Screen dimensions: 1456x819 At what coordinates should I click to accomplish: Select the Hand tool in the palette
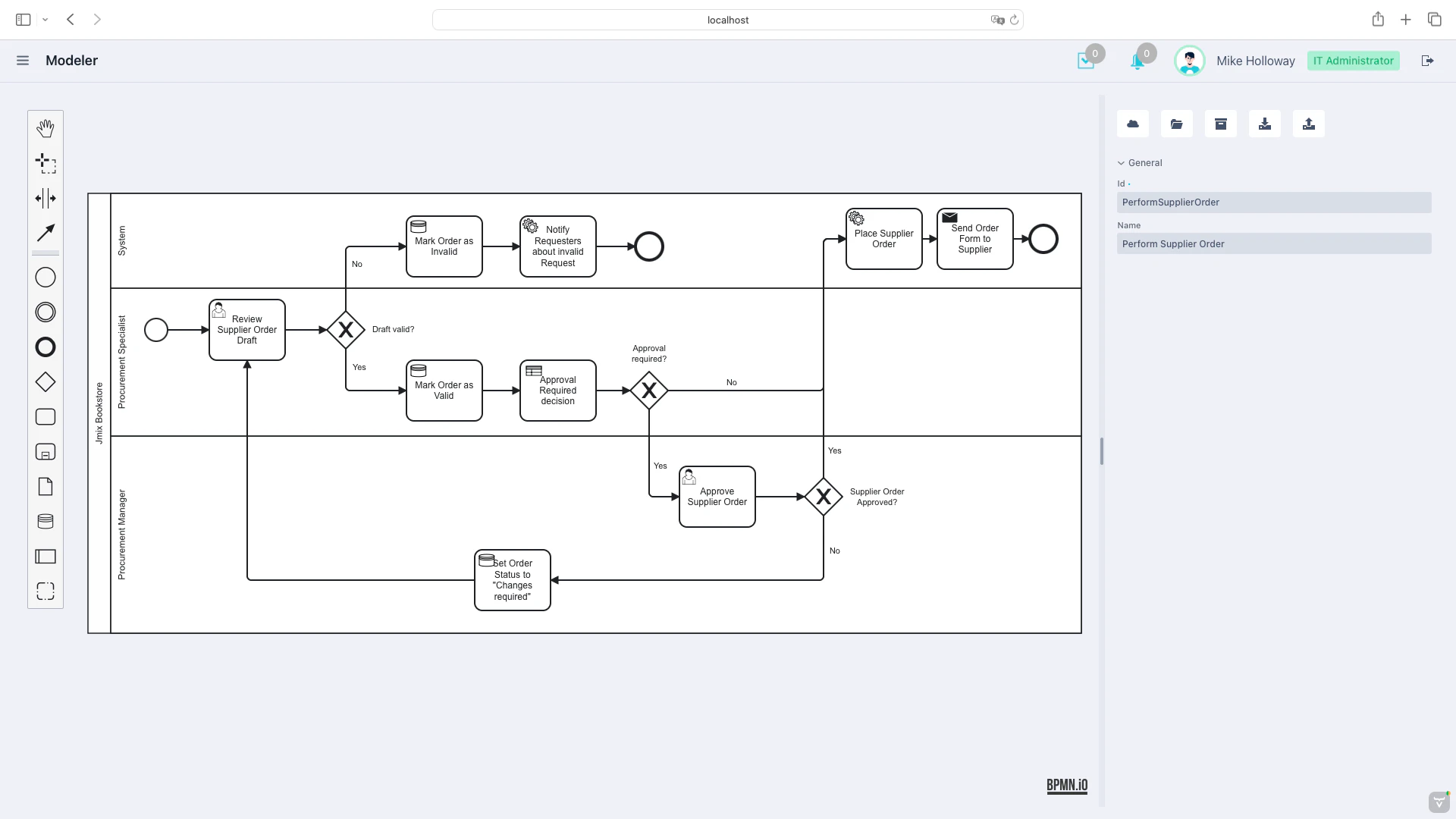pyautogui.click(x=45, y=127)
